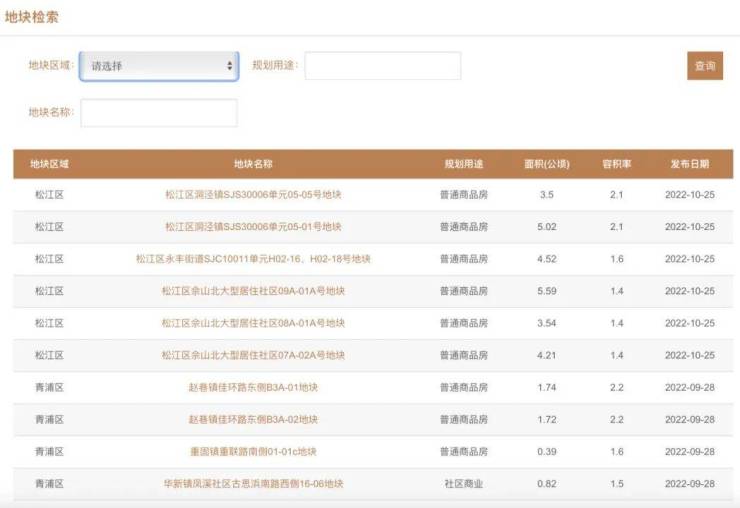The image size is (740, 508).
Task: Click the 规划用途 column header
Action: [464, 164]
